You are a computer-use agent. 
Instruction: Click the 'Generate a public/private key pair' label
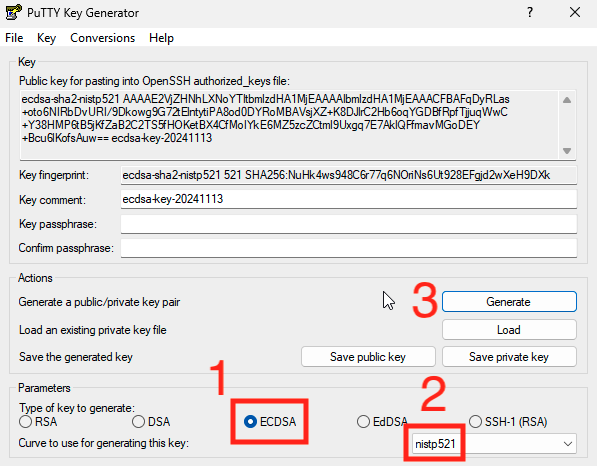point(99,302)
